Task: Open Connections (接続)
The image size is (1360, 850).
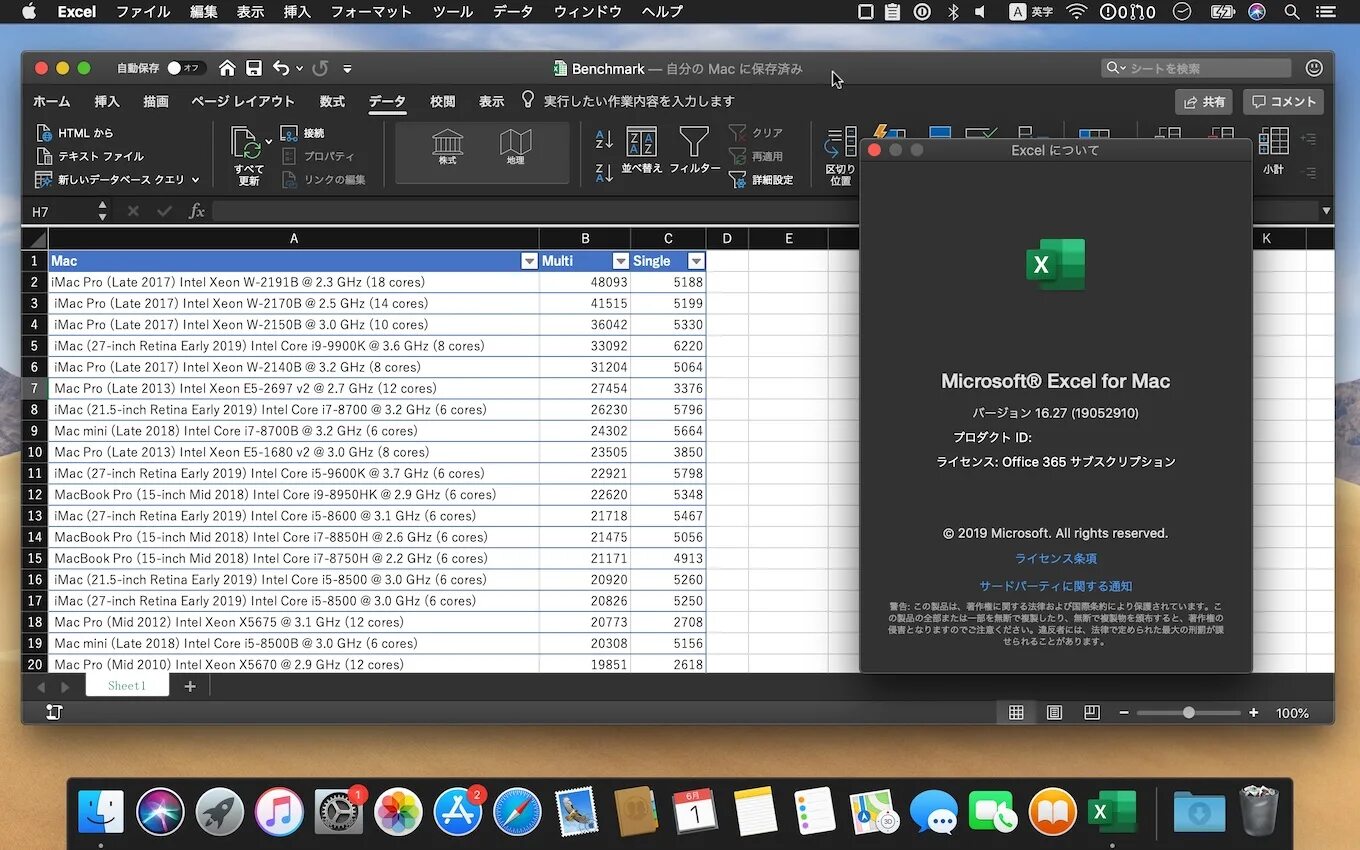Action: [303, 133]
